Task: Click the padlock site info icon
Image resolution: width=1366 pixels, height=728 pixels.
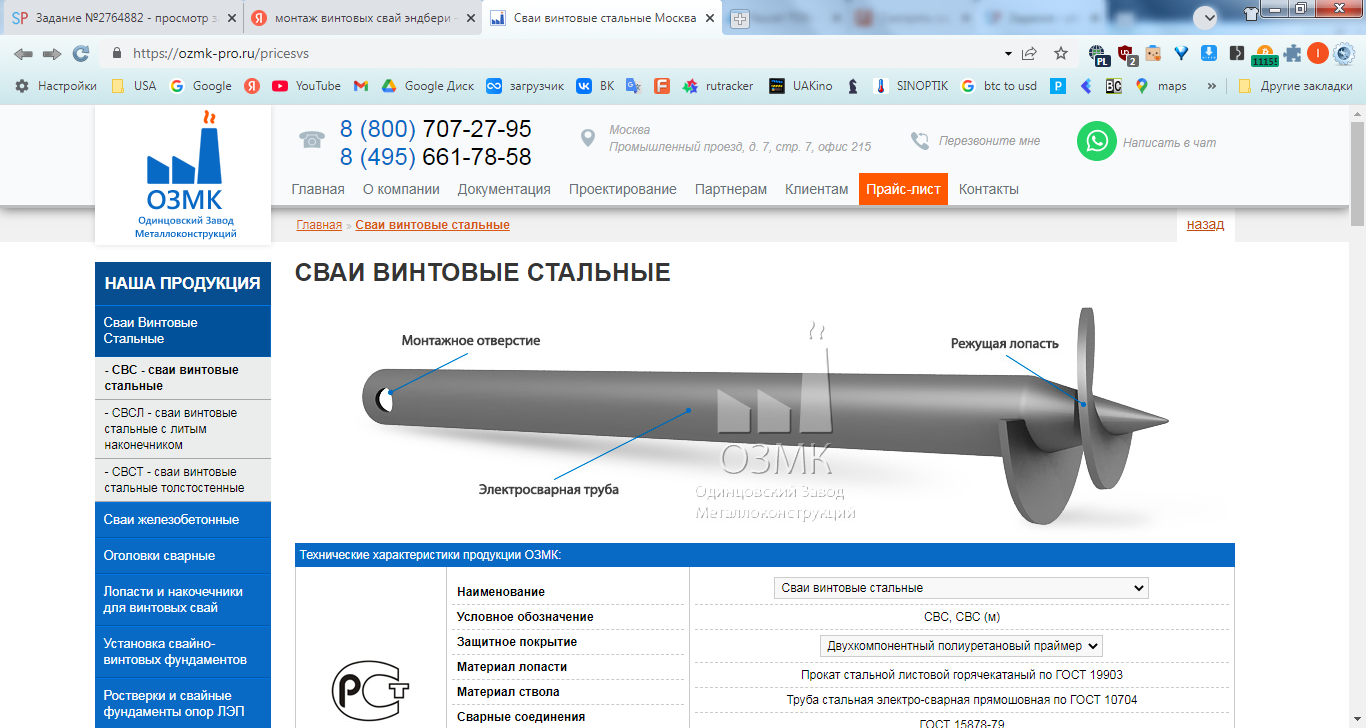Action: (x=116, y=54)
